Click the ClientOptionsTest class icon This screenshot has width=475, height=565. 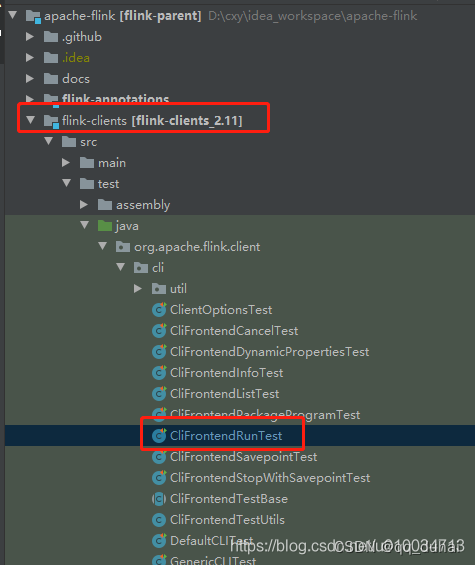coord(159,310)
